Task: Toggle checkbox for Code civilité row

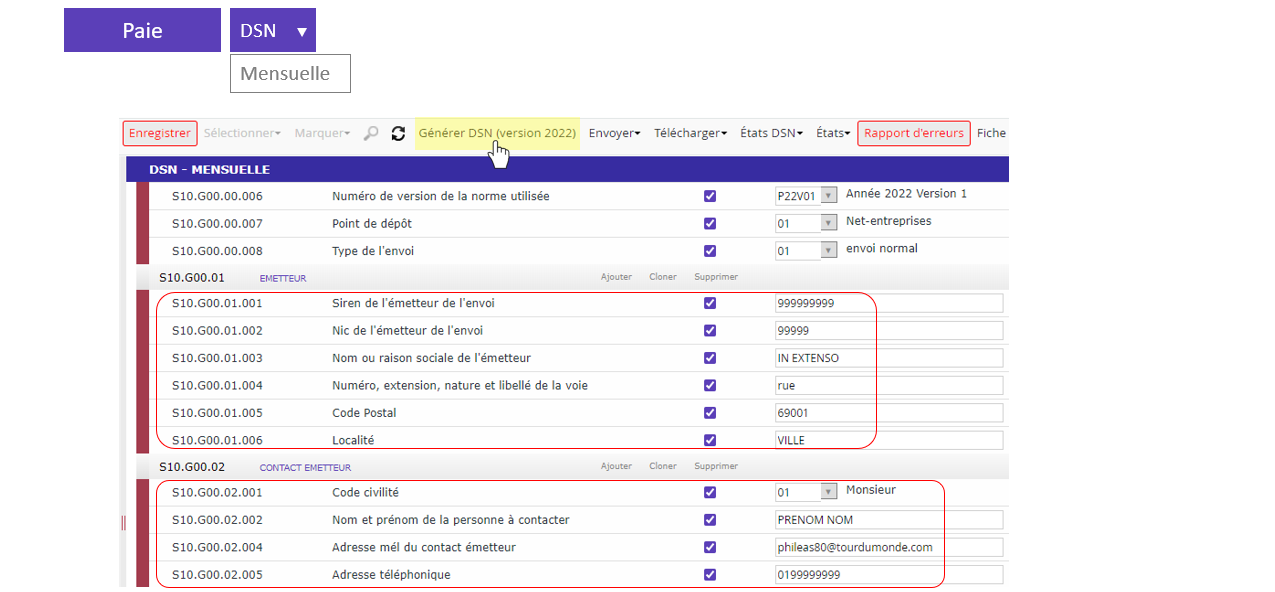Action: click(710, 492)
